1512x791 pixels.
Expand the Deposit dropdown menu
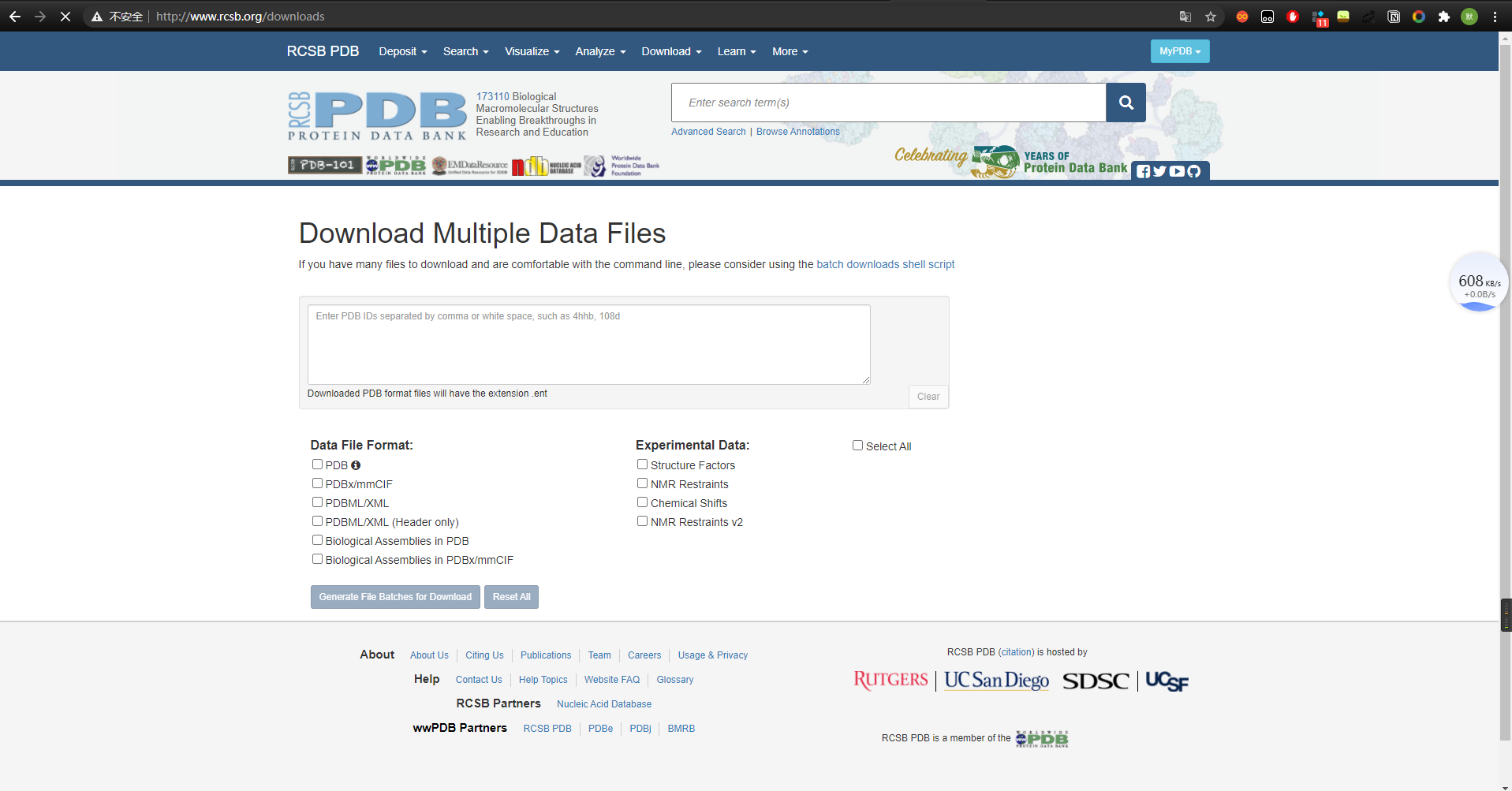(402, 51)
